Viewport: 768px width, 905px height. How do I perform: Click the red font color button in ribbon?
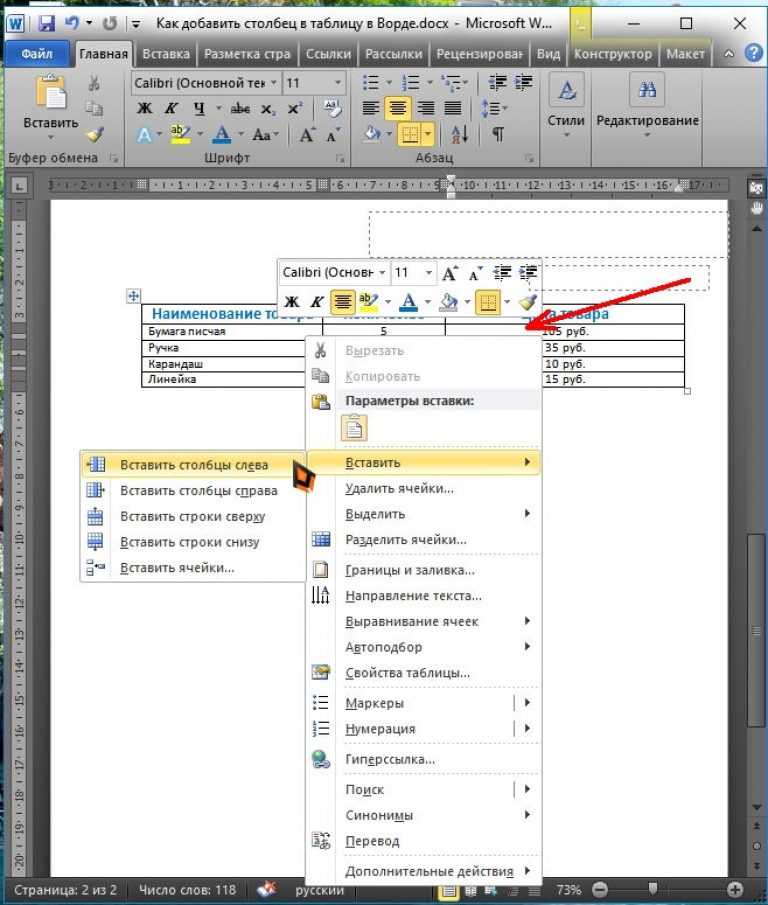click(x=222, y=135)
